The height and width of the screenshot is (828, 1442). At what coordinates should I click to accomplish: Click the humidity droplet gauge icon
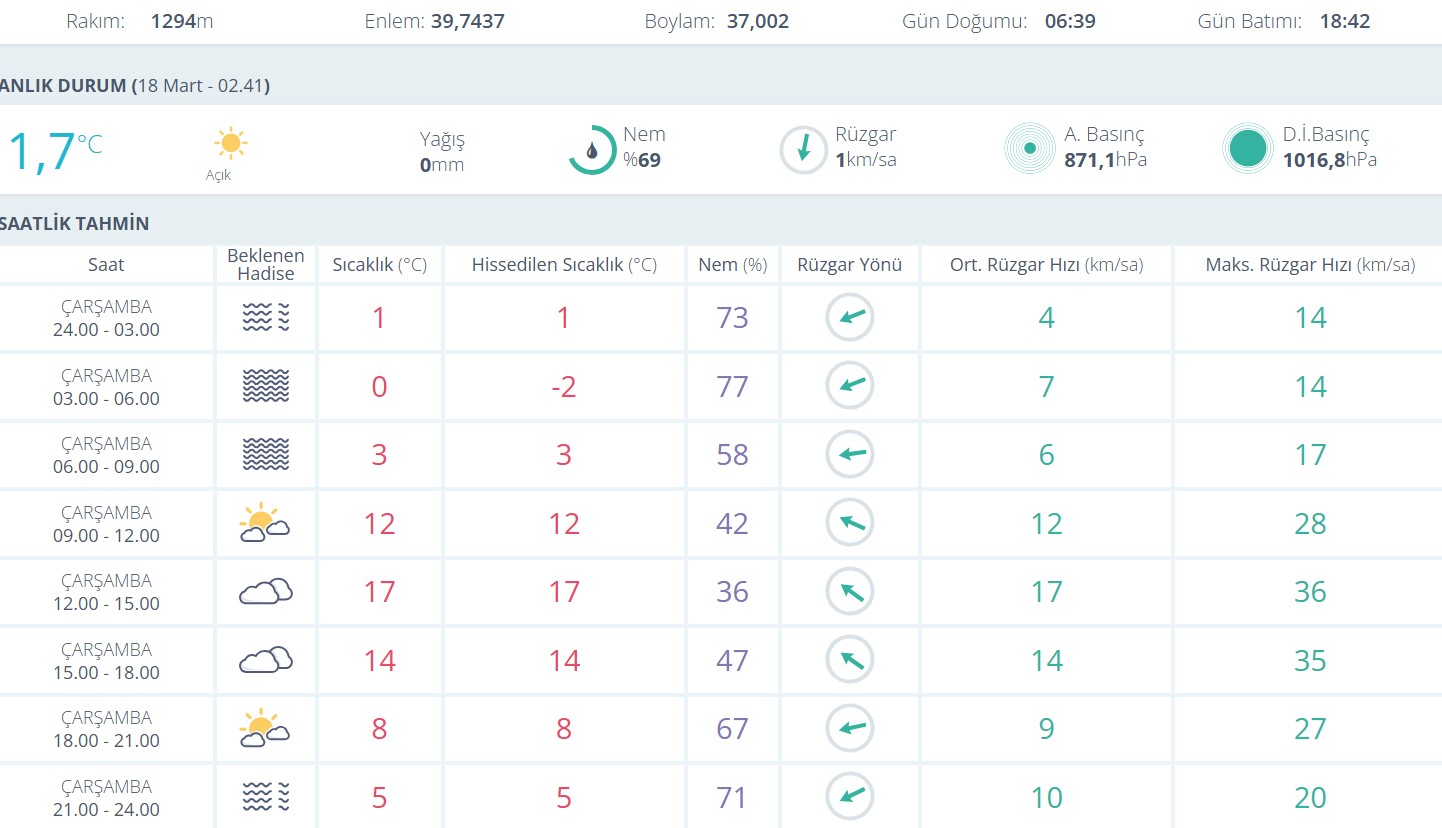click(592, 150)
